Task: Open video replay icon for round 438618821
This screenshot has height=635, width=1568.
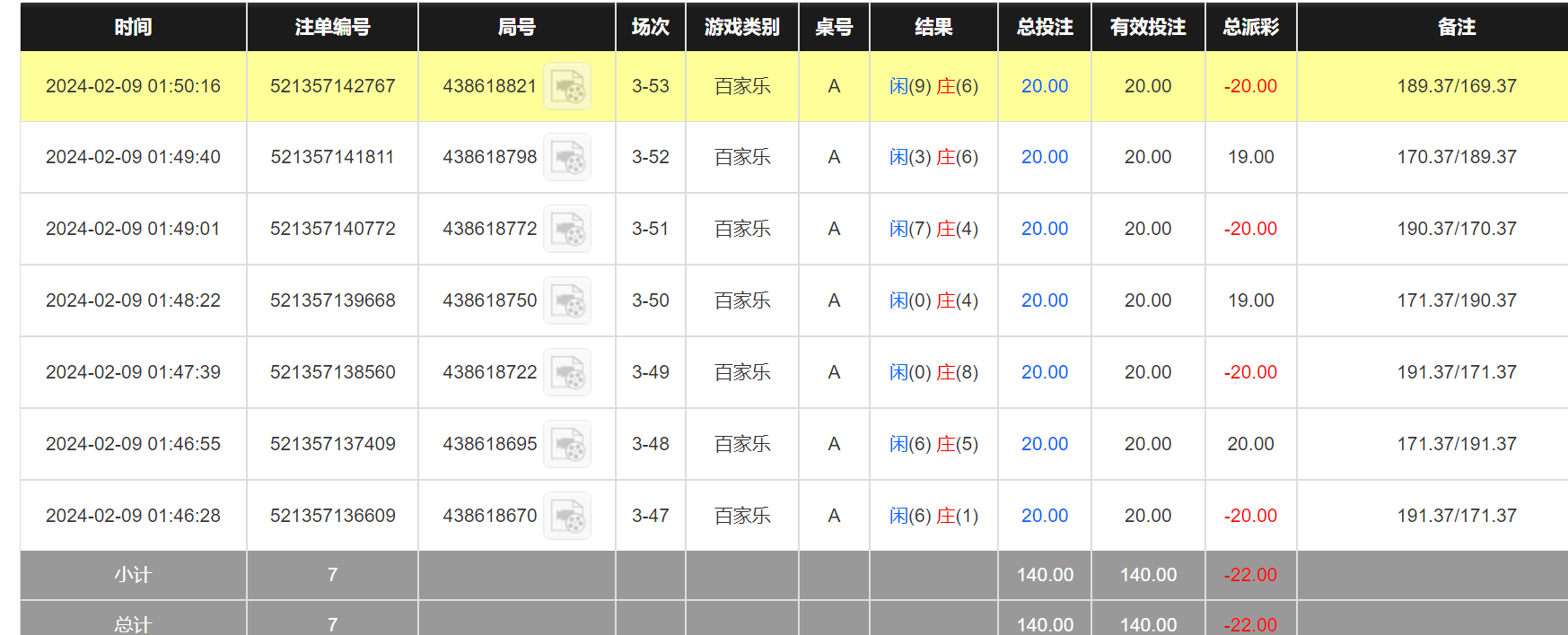Action: [567, 87]
